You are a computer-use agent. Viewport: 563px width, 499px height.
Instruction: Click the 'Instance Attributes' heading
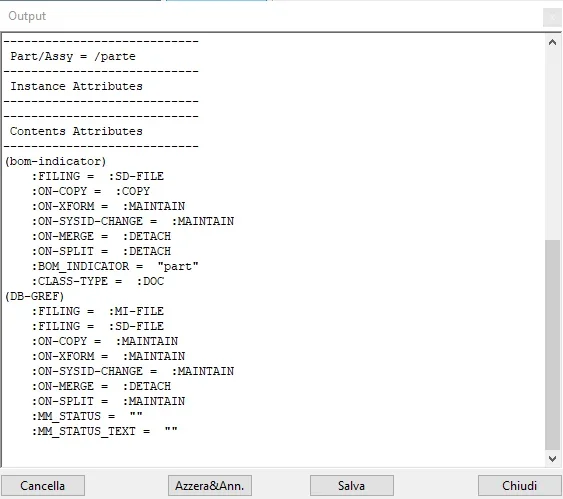(x=76, y=86)
